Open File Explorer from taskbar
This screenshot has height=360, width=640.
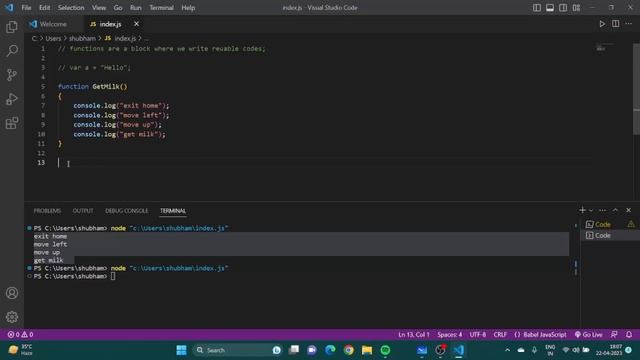coord(367,350)
